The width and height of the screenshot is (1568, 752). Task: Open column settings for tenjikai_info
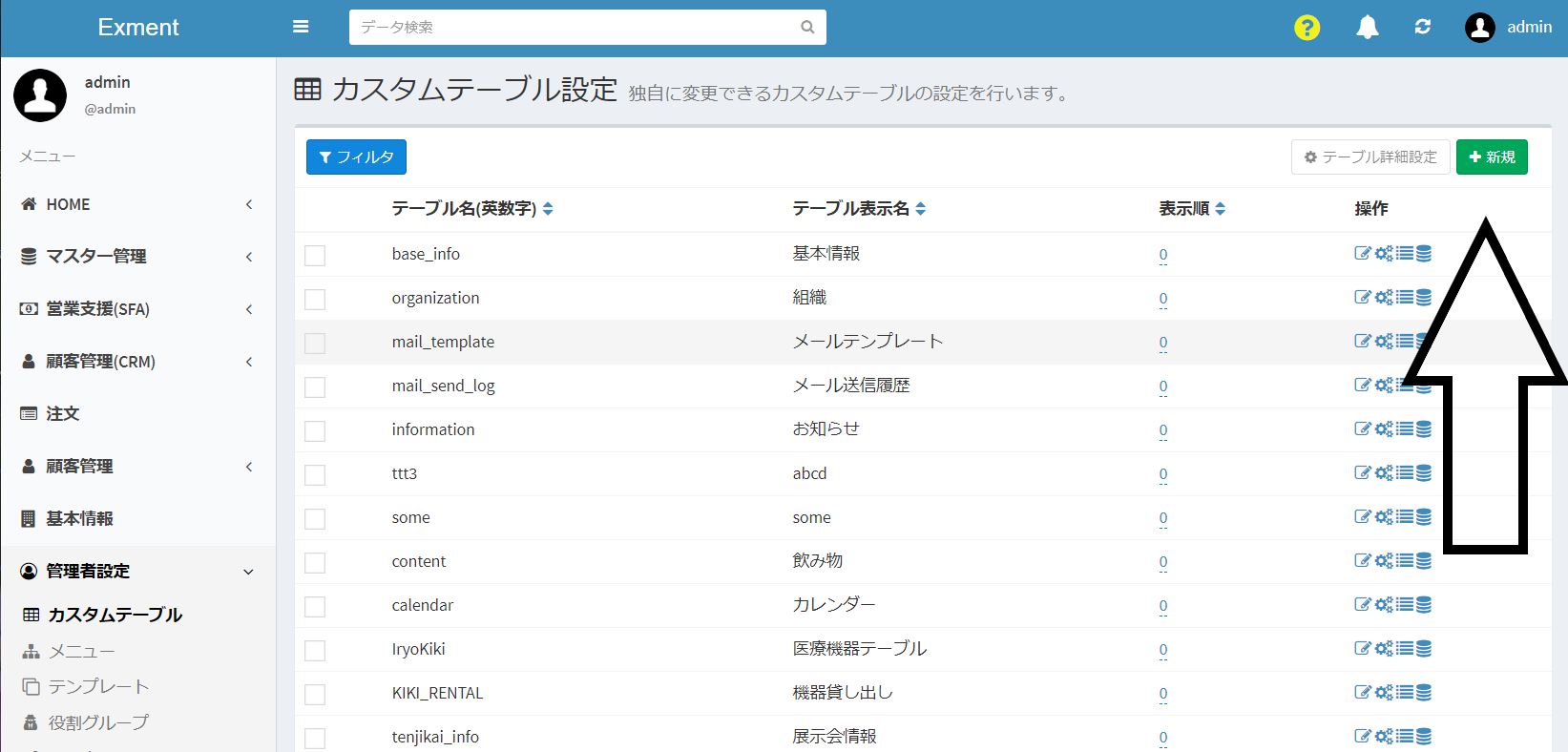1384,736
